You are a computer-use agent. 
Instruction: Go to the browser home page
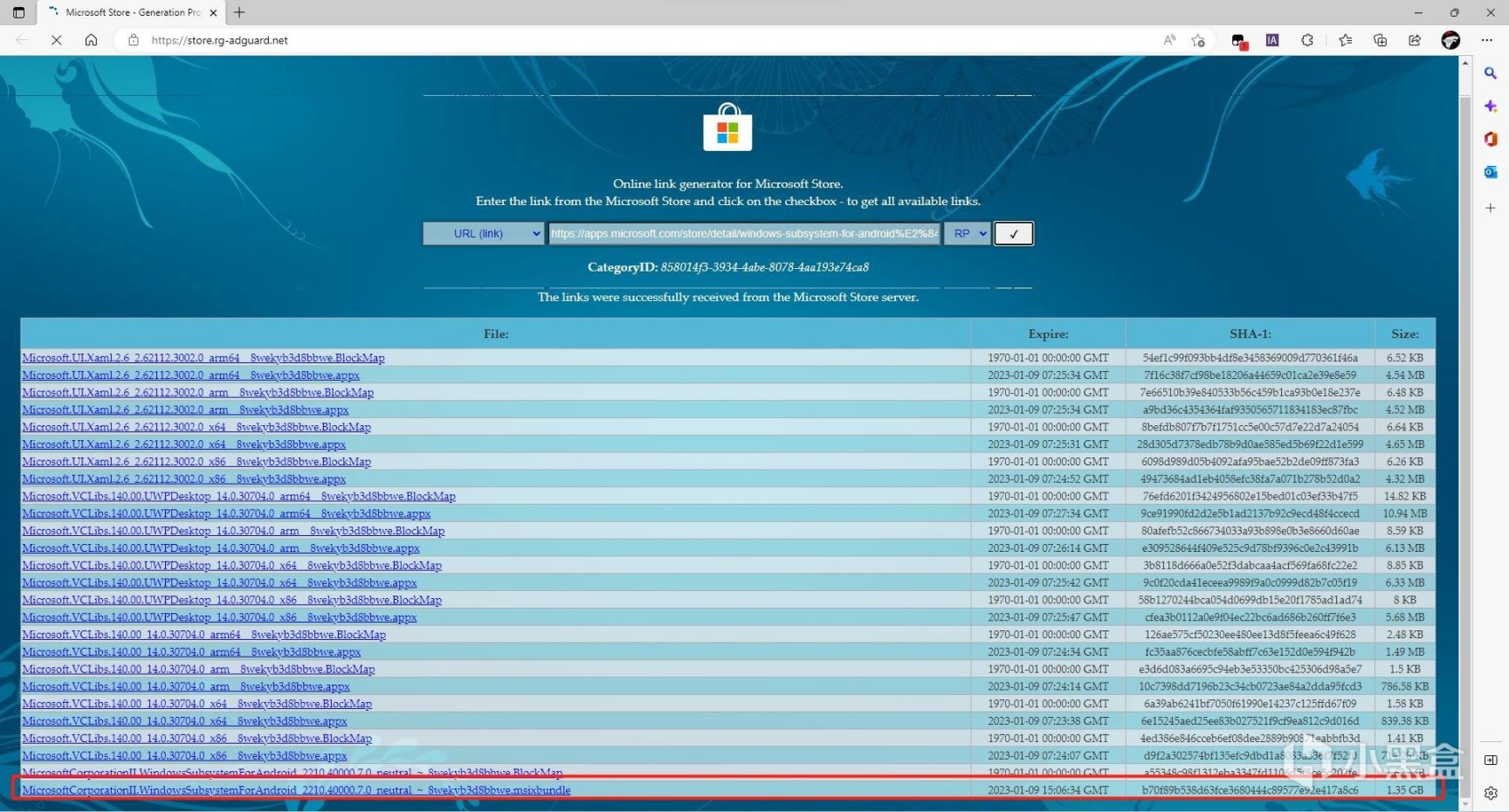coord(91,40)
